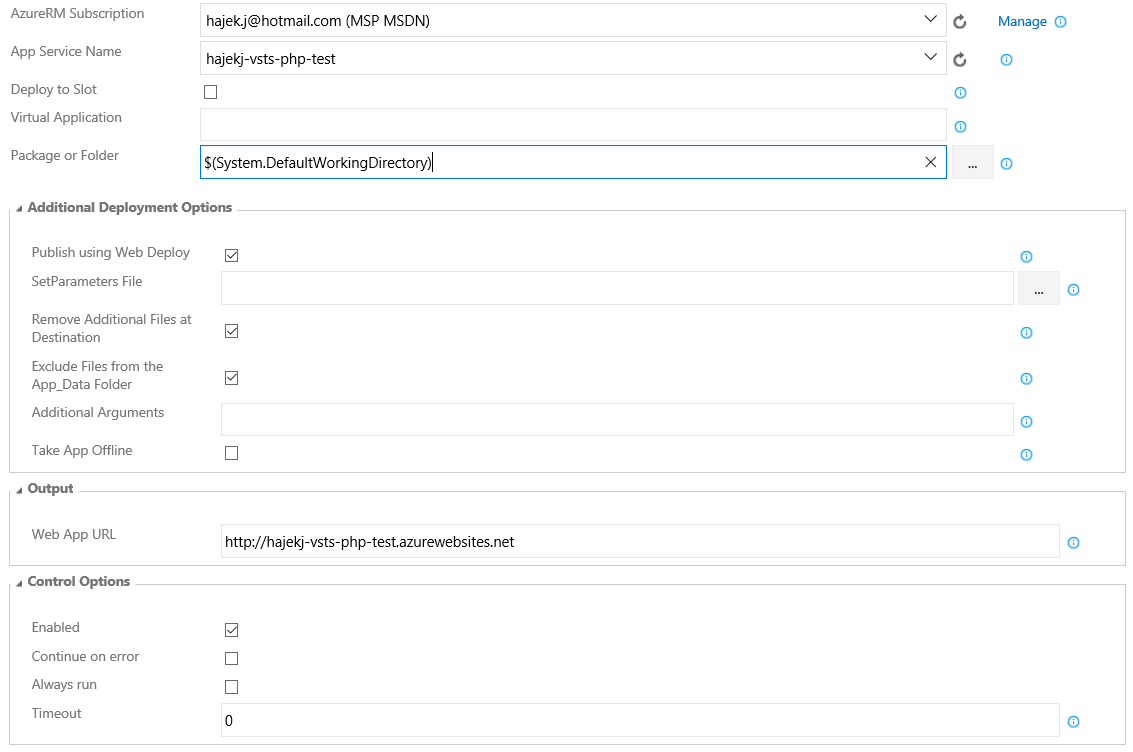The width and height of the screenshot is (1133, 752).
Task: Show info for Take App Offline
Action: pos(1026,454)
